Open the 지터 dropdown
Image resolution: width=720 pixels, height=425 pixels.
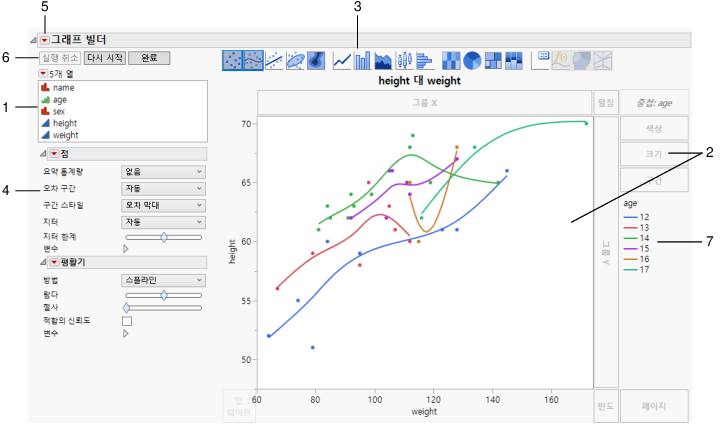pos(163,222)
